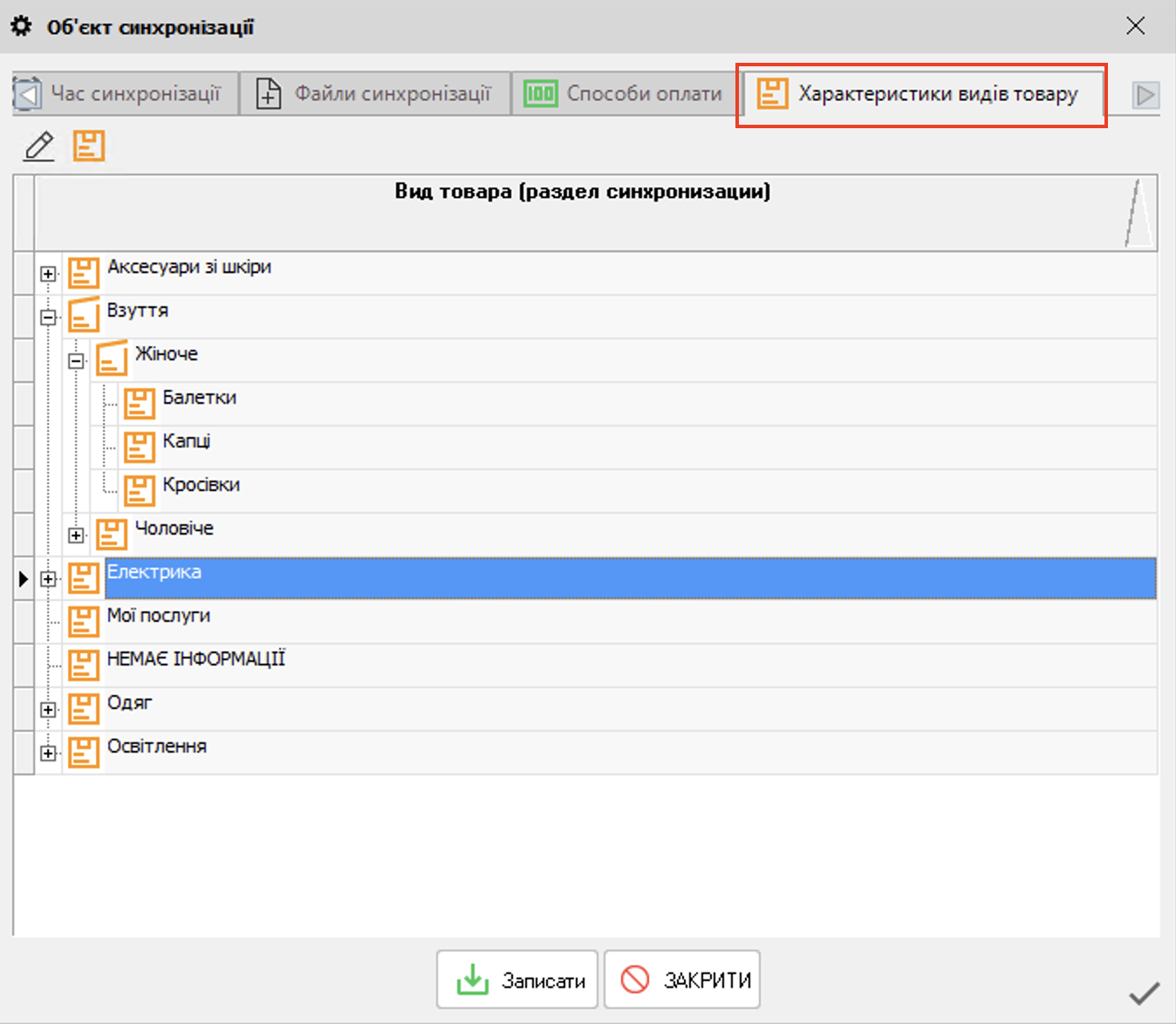The width and height of the screenshot is (1176, 1024).
Task: Click the pencil edit icon in toolbar
Action: 38,147
